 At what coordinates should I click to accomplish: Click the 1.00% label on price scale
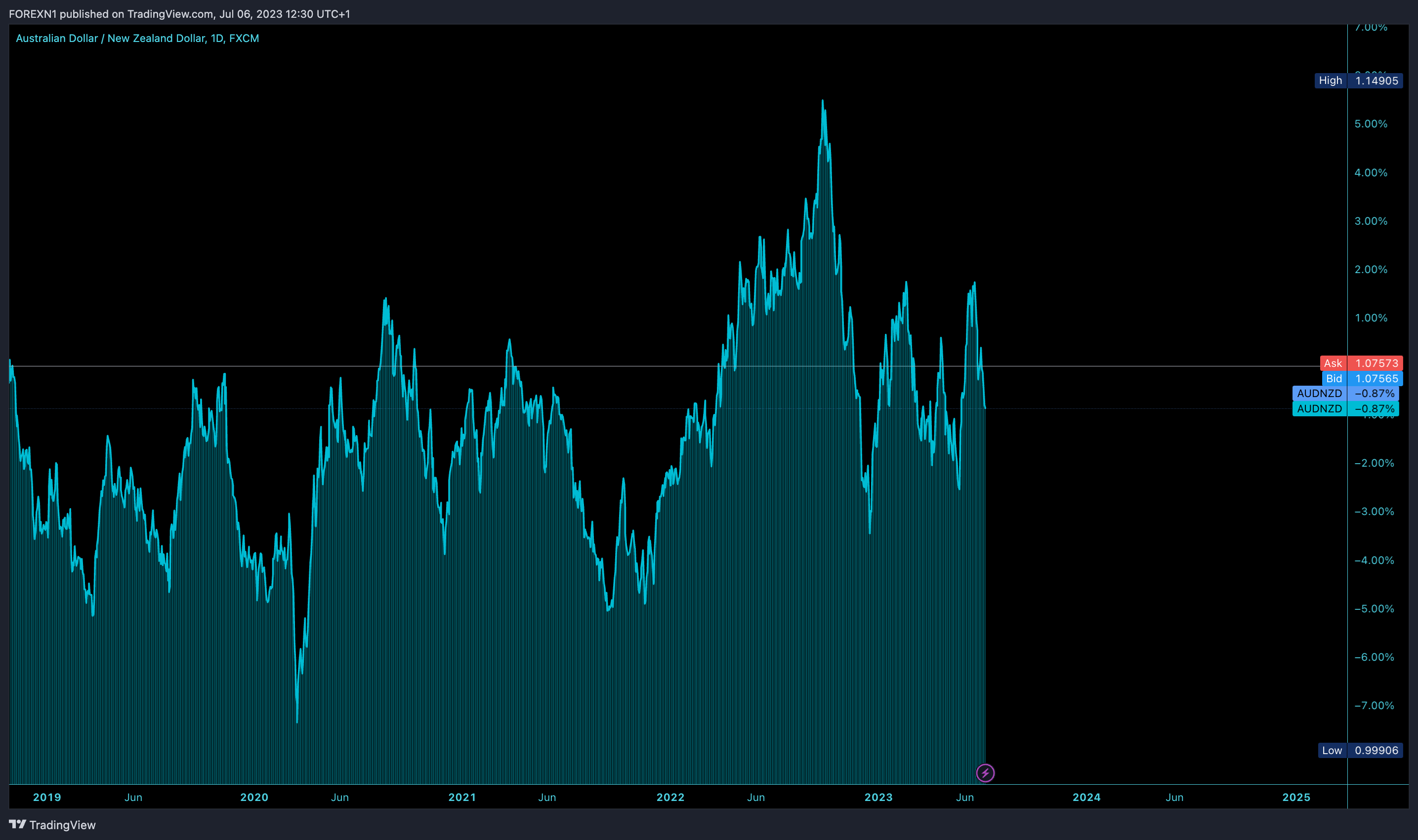(x=1371, y=318)
